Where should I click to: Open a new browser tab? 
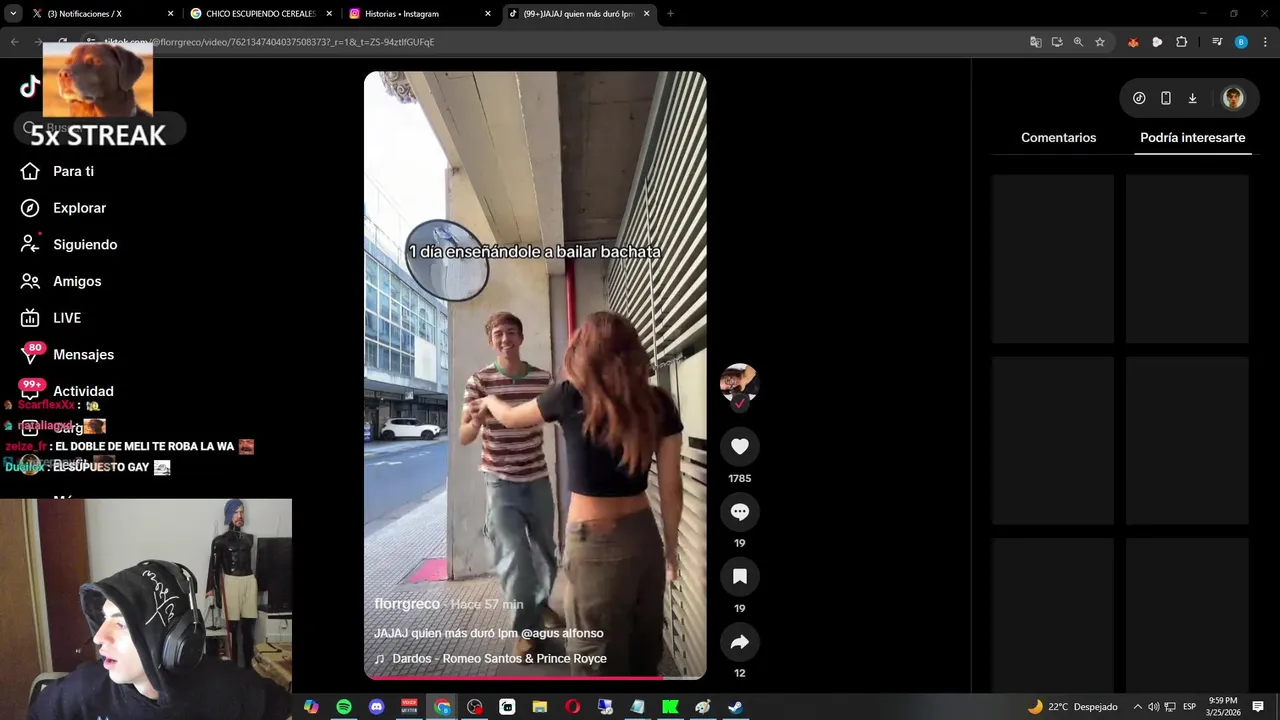tap(670, 14)
